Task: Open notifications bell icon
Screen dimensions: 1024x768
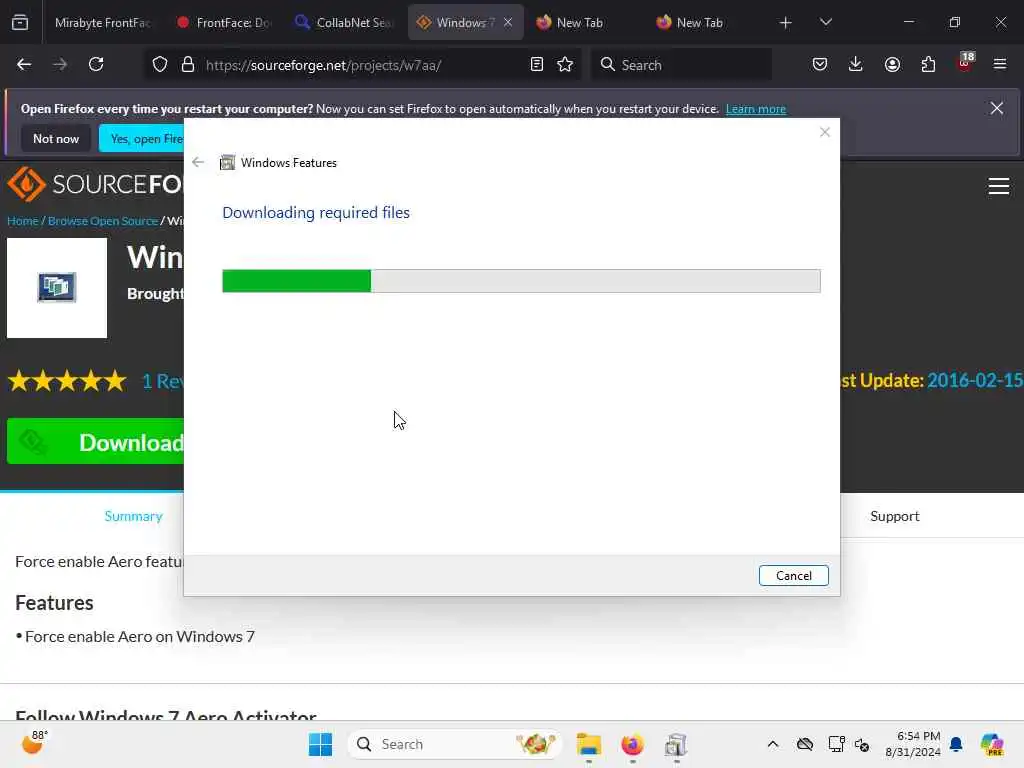Action: (x=956, y=744)
